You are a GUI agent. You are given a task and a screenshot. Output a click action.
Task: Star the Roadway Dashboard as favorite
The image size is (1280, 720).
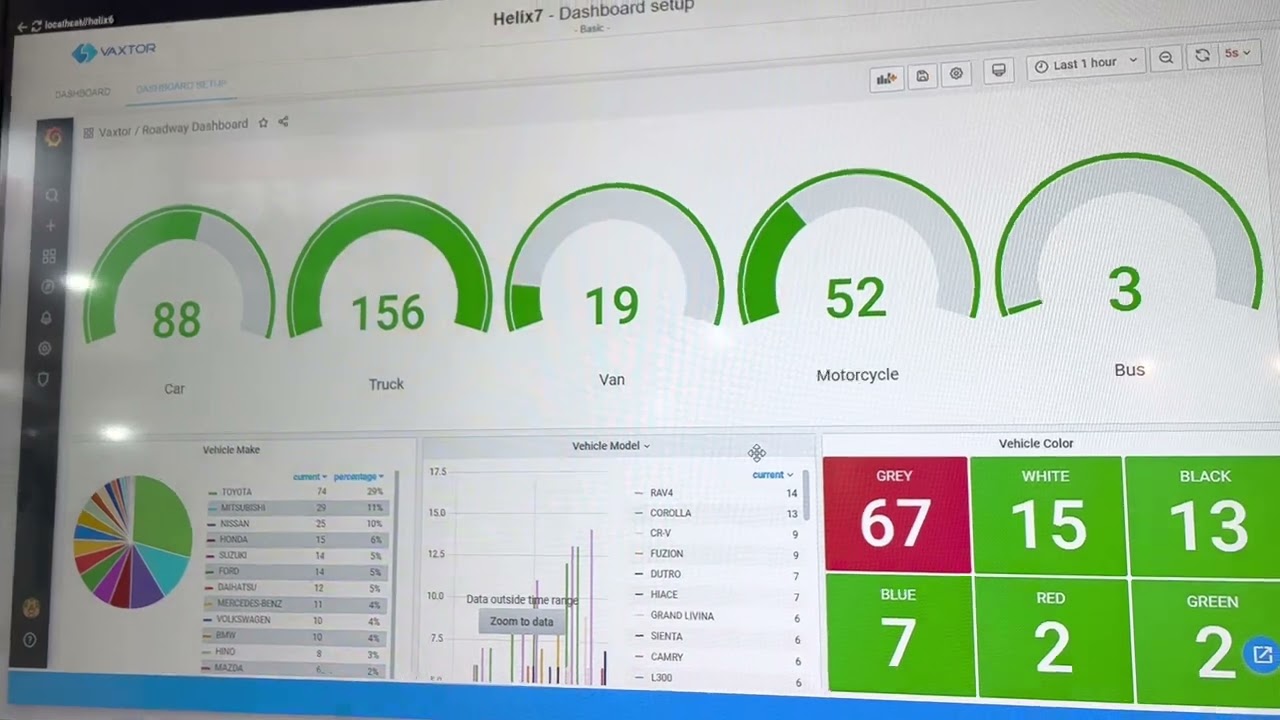tap(263, 123)
